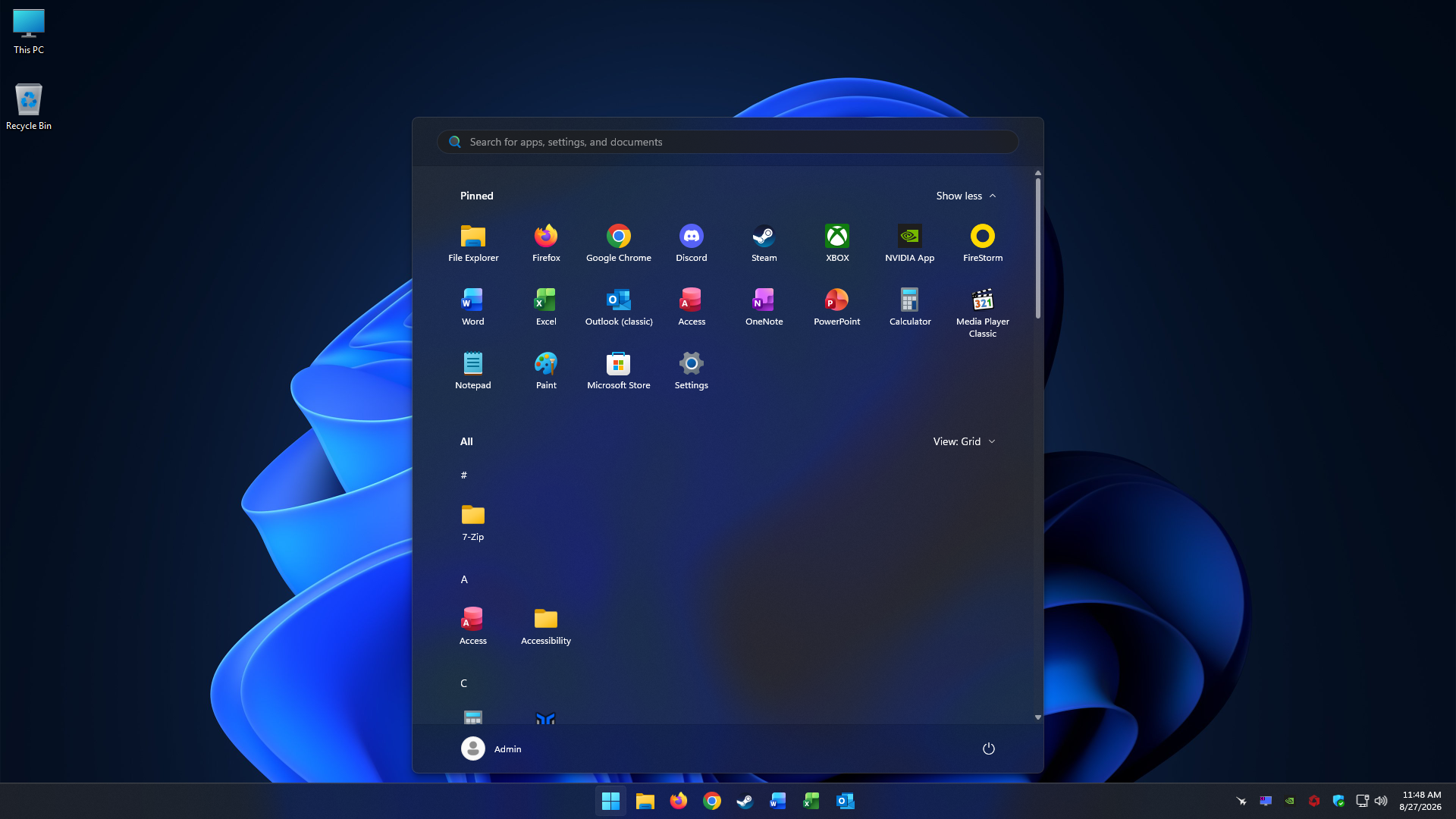This screenshot has height=819, width=1456.
Task: Click the volume speaker tray icon
Action: click(x=1381, y=801)
